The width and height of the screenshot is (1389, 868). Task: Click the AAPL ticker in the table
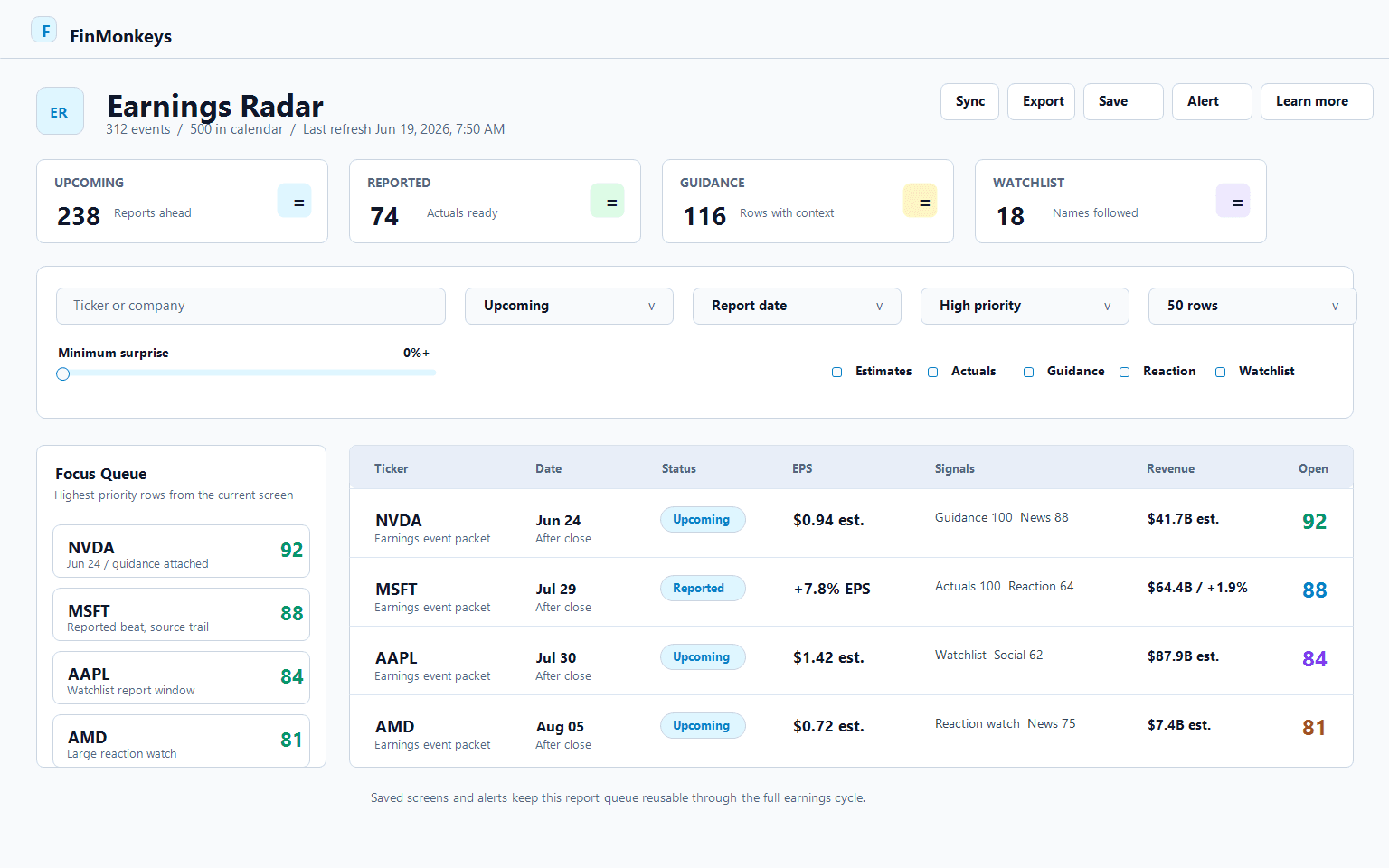396,658
